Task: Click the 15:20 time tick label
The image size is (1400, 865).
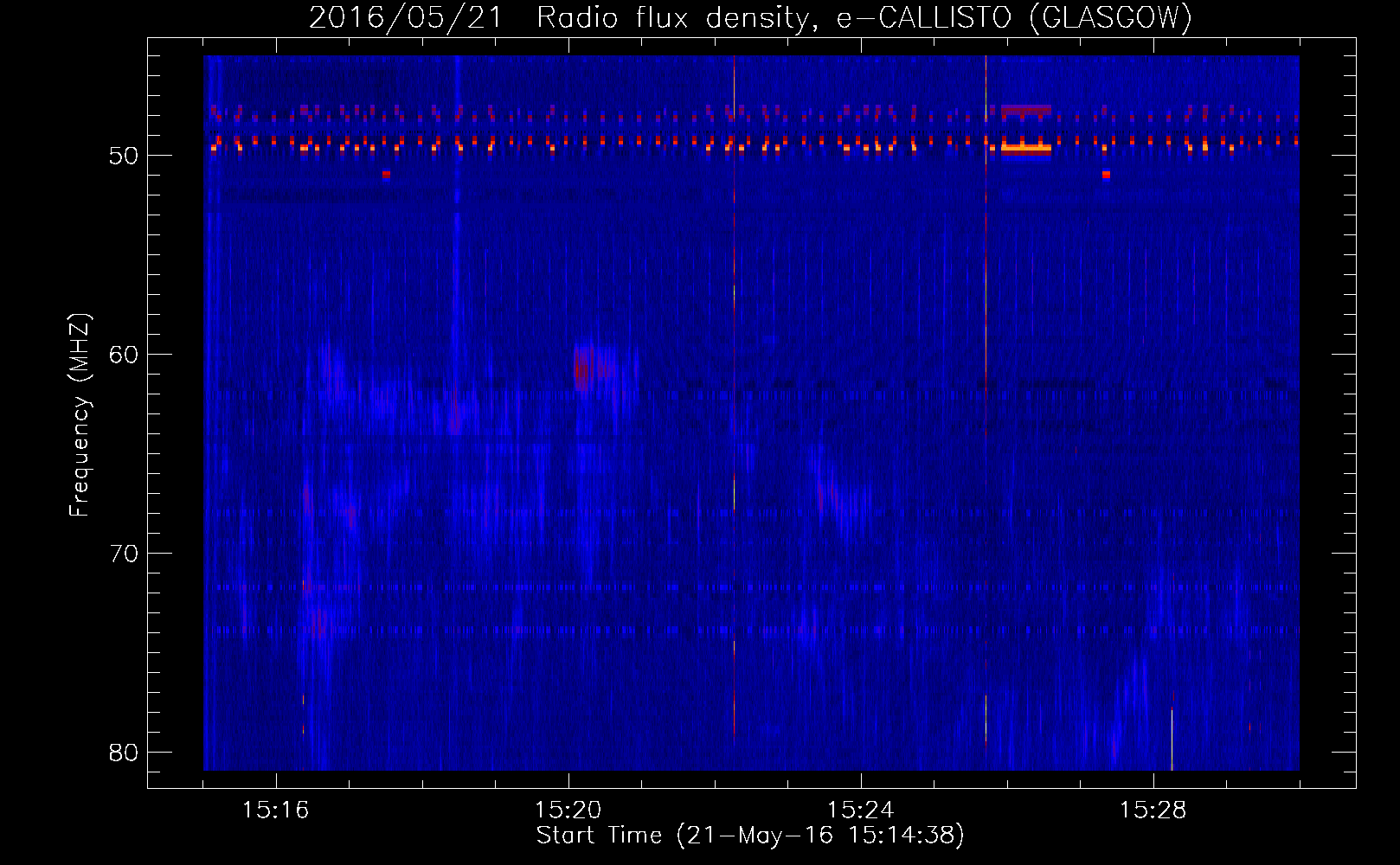Action: 568,811
